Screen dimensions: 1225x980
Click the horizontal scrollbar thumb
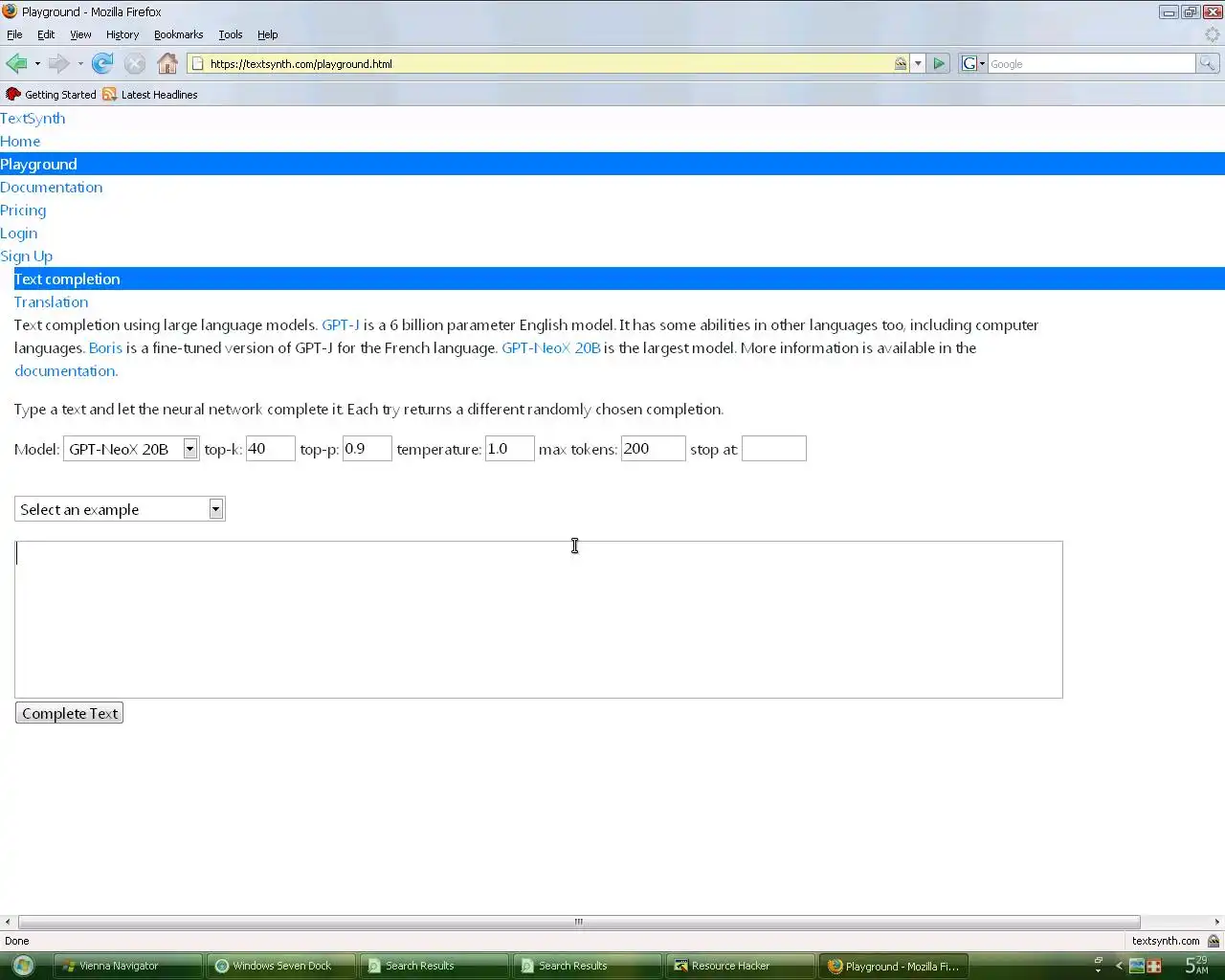click(x=579, y=923)
